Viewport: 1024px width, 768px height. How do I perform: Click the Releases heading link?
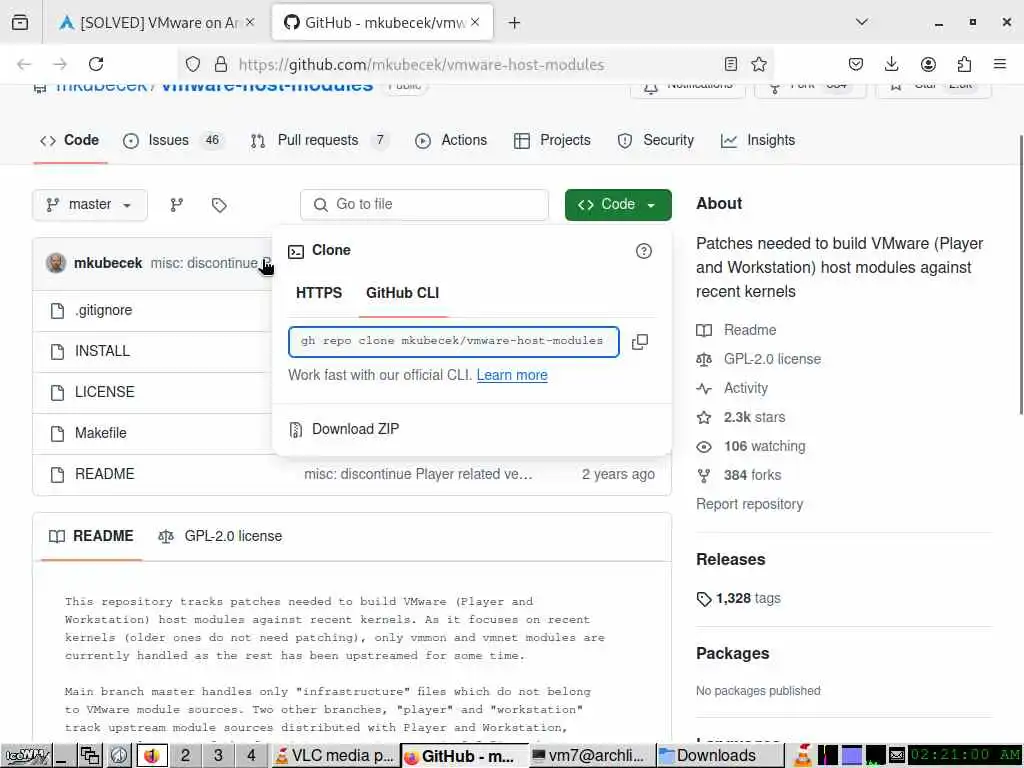pos(731,560)
